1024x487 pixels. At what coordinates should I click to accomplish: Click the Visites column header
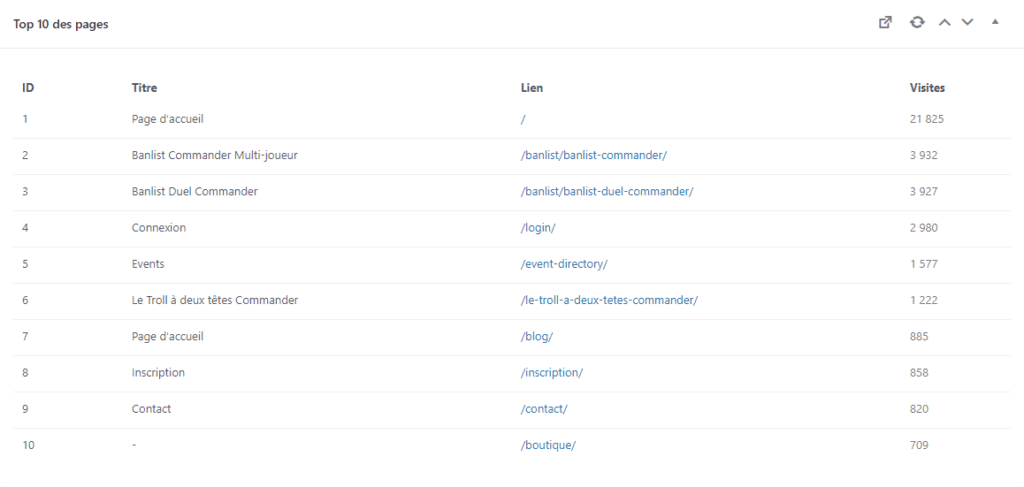pos(927,87)
